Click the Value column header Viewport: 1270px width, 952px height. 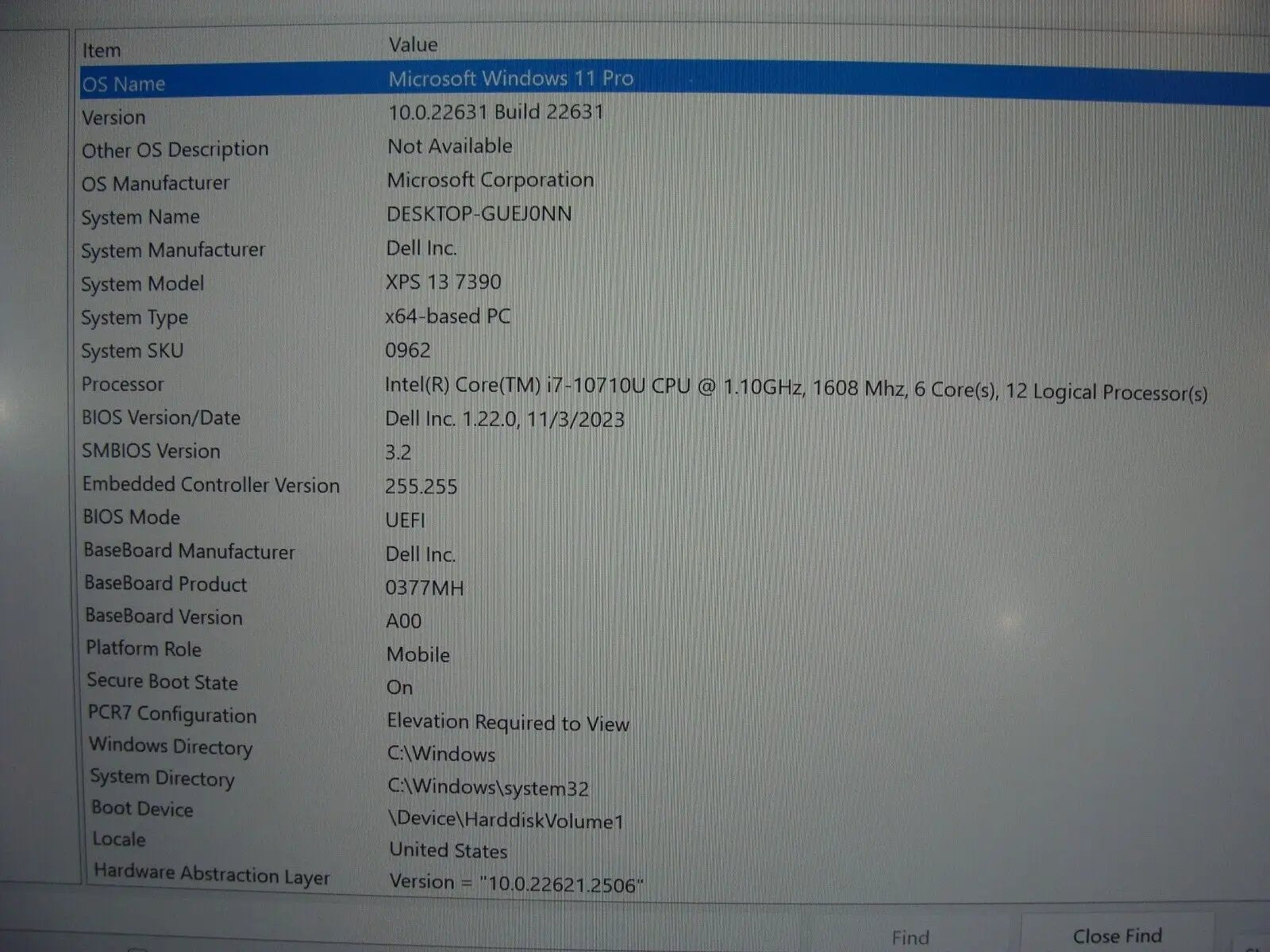(x=413, y=44)
